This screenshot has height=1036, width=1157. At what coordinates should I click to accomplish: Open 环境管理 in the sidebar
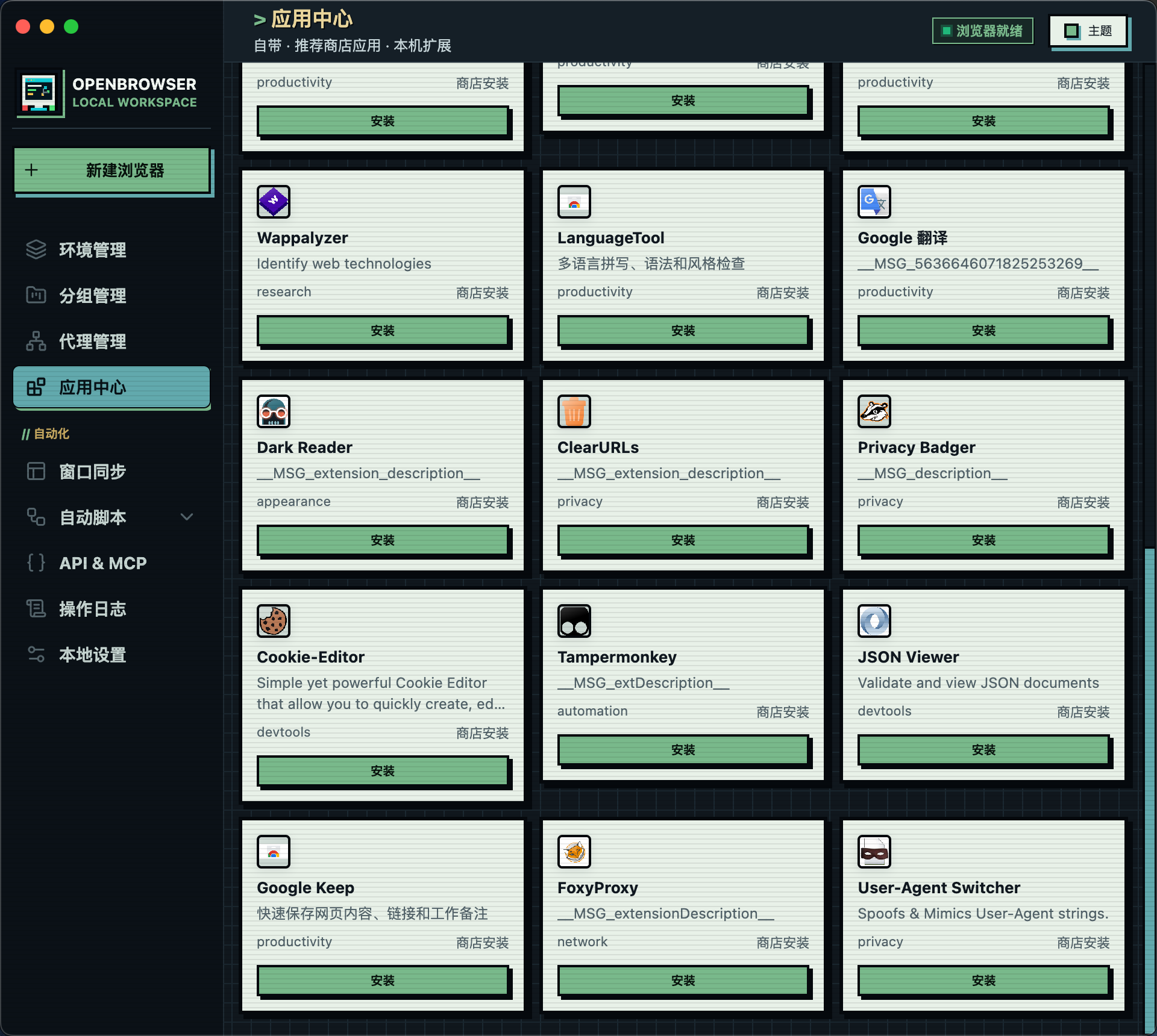[x=111, y=249]
